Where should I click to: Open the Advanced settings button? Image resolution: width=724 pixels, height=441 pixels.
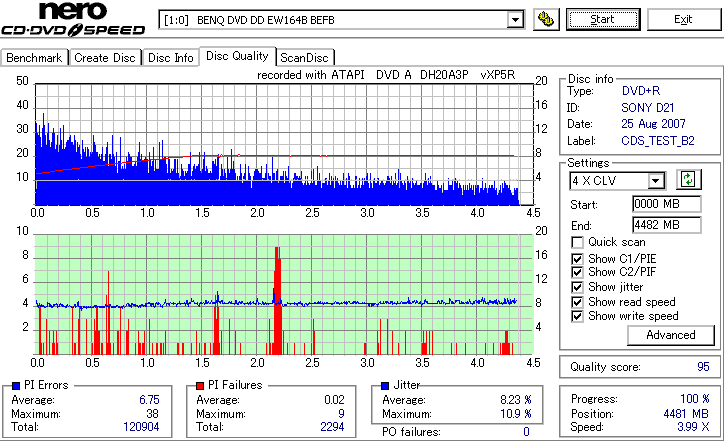click(x=670, y=335)
